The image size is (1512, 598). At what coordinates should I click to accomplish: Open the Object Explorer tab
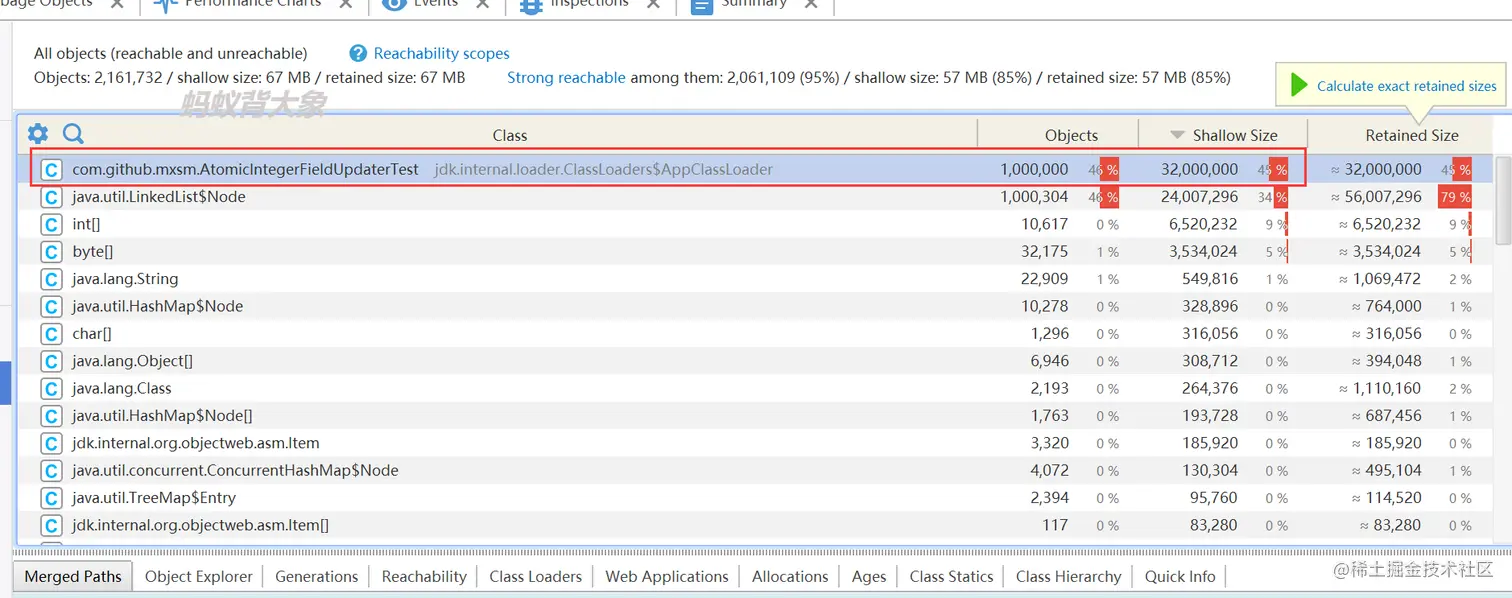(198, 576)
